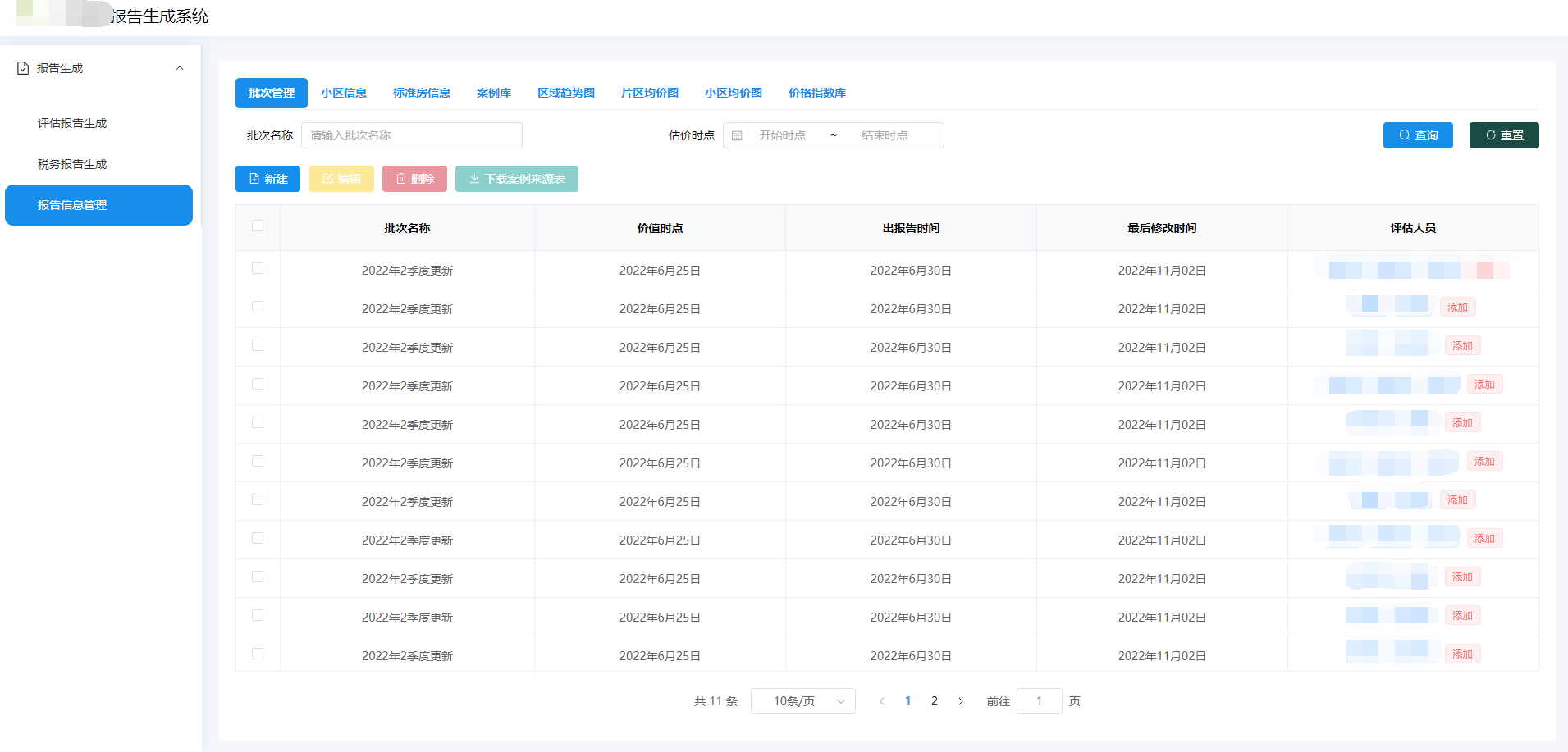1568x752 pixels.
Task: Focus the 批次名称 input field
Action: 412,135
